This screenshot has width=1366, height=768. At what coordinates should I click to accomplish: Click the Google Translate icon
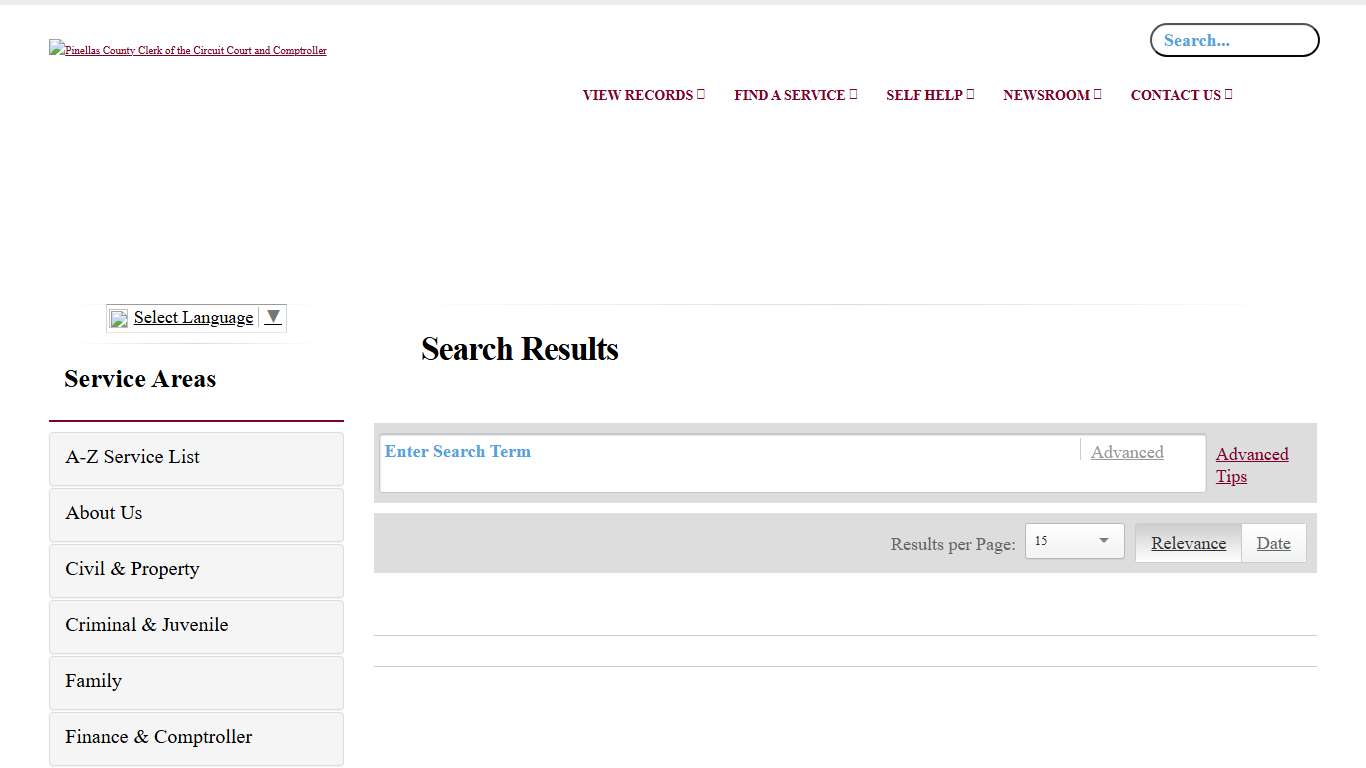tap(118, 317)
